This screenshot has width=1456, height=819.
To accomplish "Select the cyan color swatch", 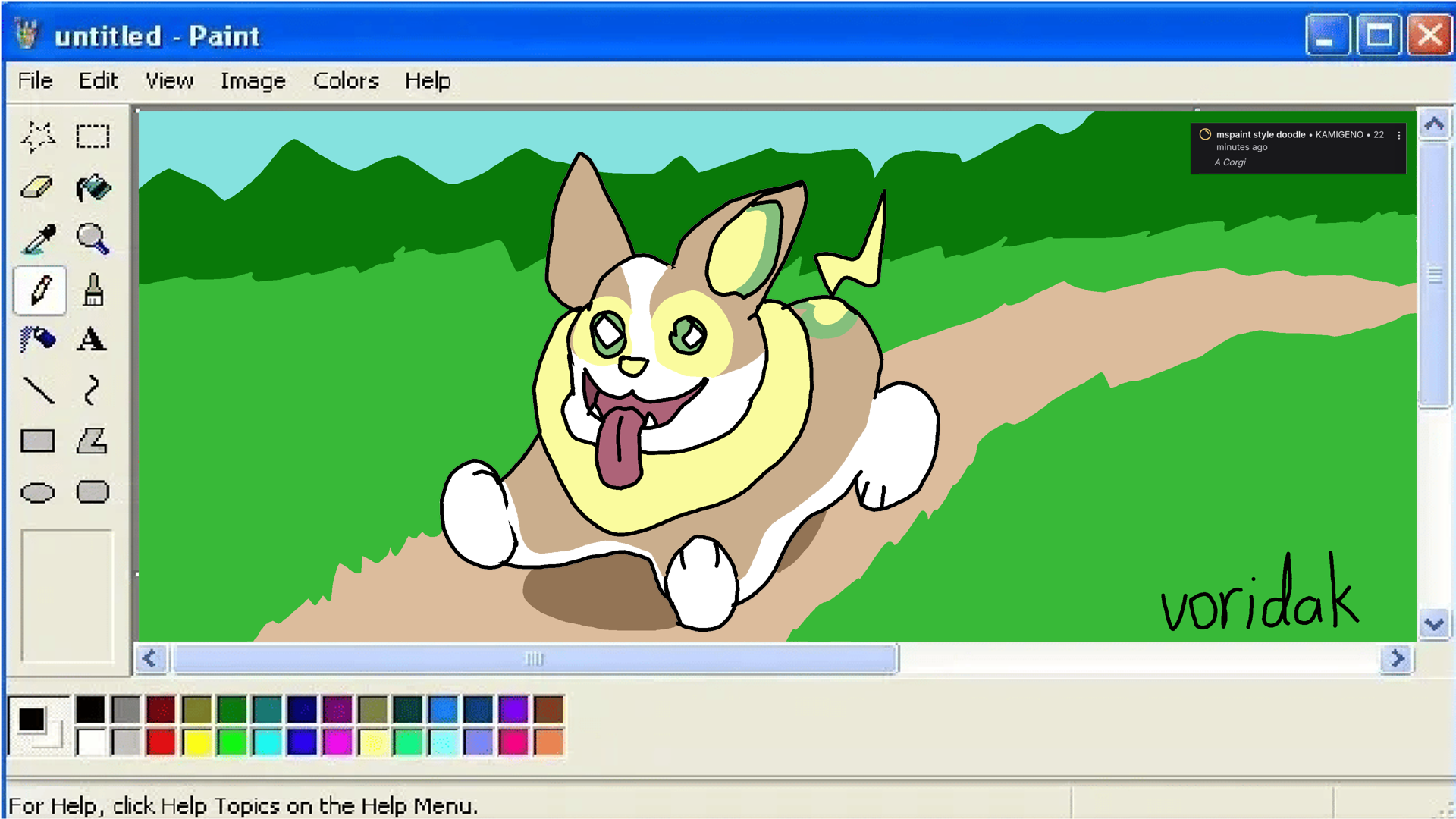I will [x=267, y=742].
